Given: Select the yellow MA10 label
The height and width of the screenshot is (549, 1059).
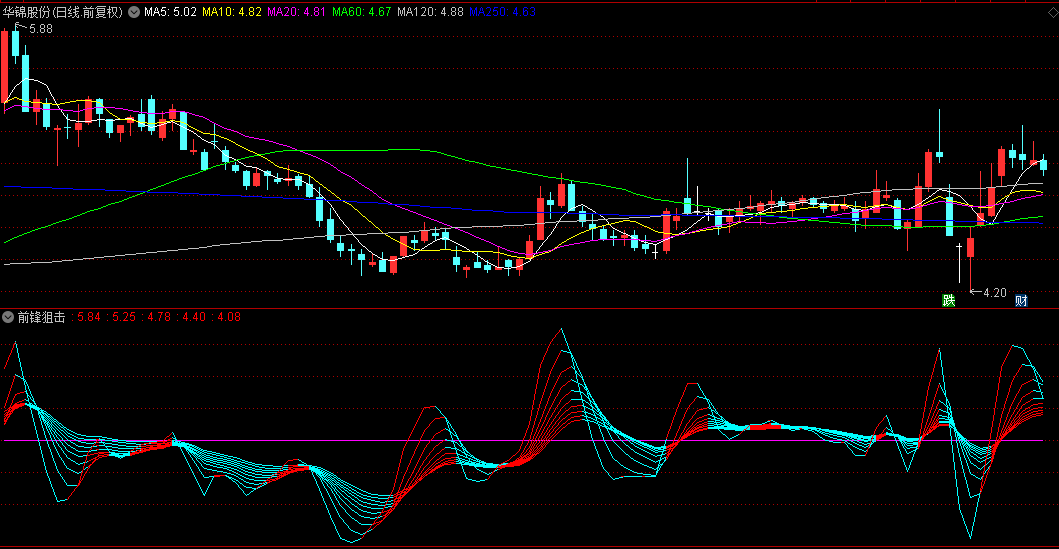Looking at the screenshot, I should [x=232, y=12].
